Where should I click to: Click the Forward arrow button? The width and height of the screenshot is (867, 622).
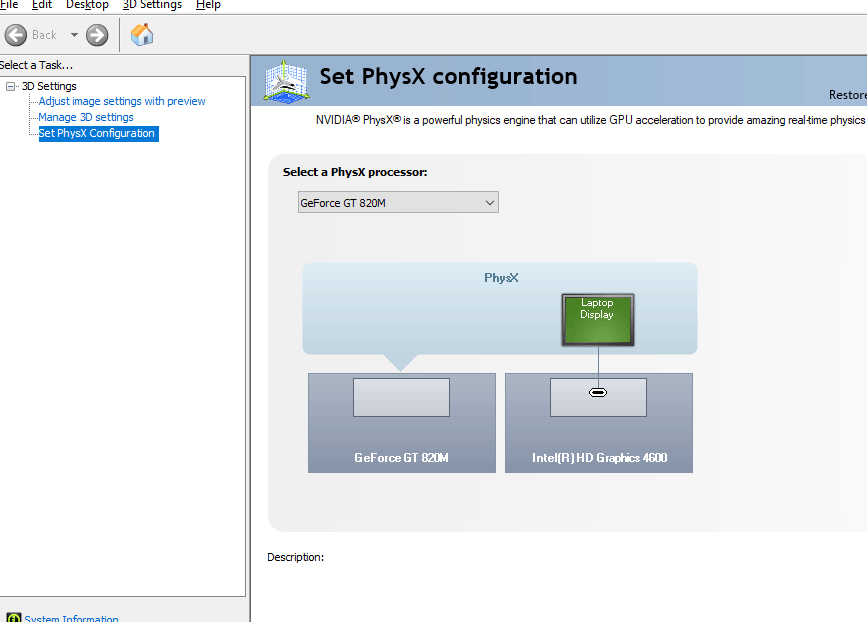click(x=97, y=35)
